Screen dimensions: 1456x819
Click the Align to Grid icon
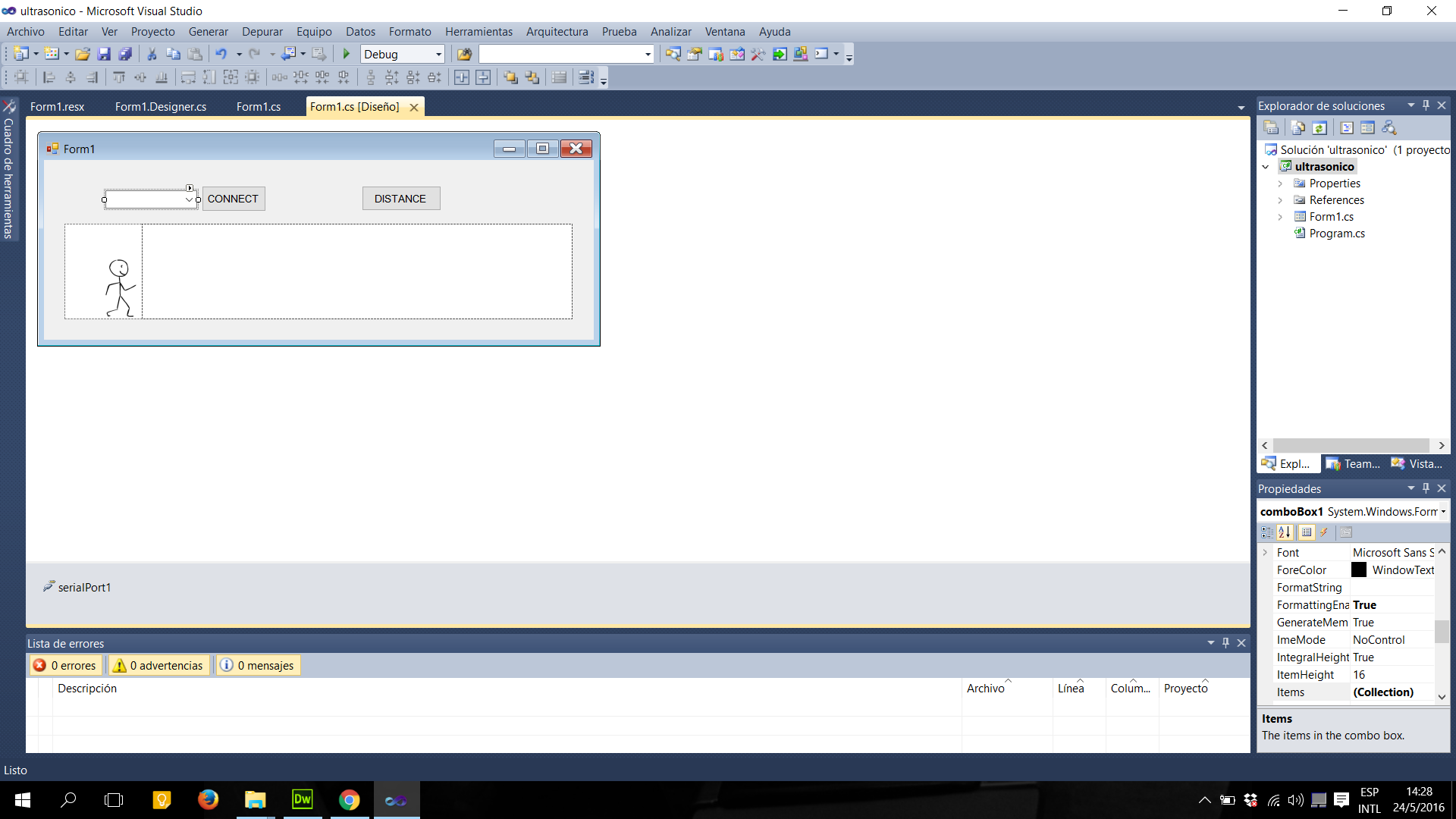pyautogui.click(x=21, y=77)
